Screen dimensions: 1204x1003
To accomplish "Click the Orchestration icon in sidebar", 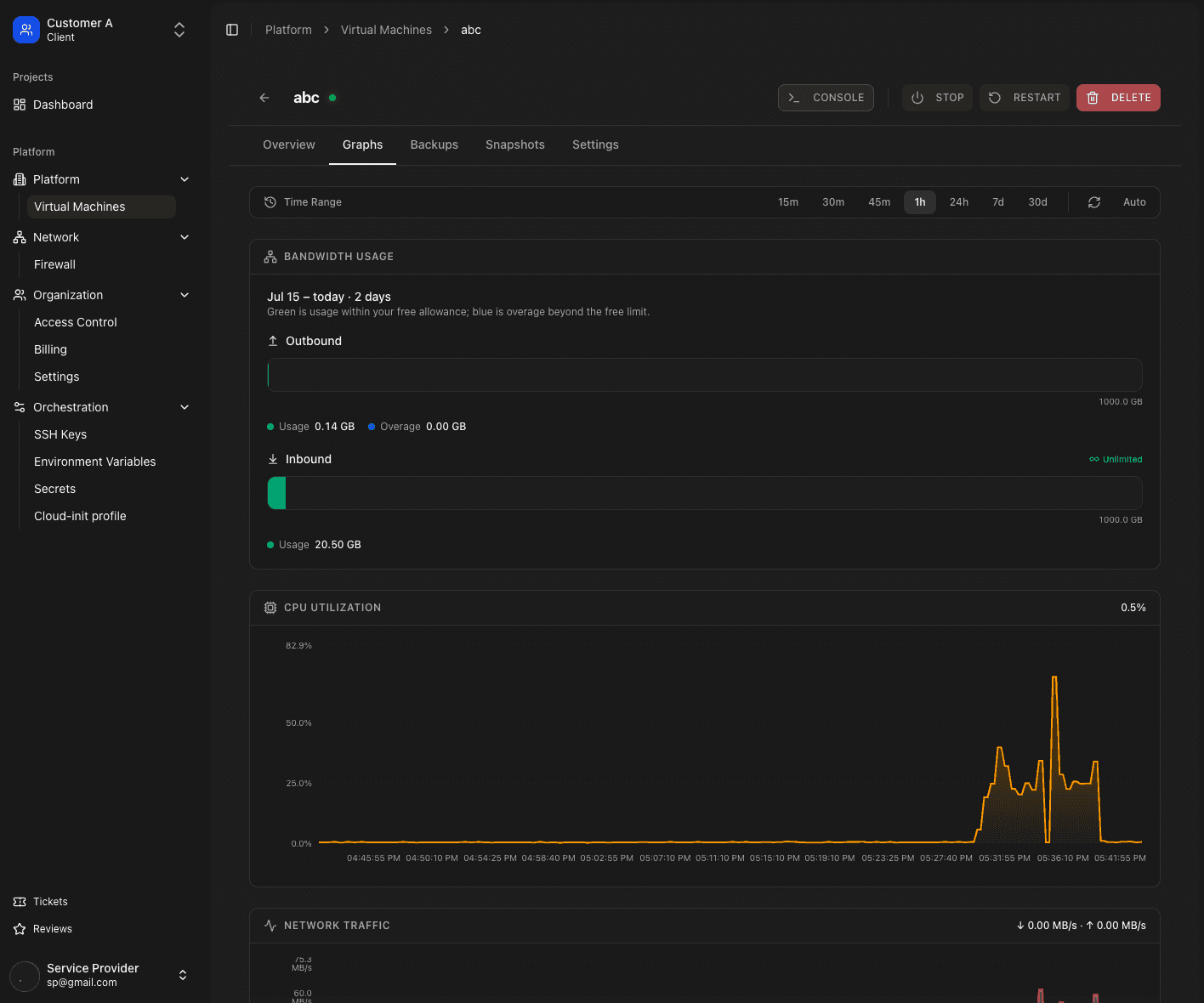I will pyautogui.click(x=20, y=407).
